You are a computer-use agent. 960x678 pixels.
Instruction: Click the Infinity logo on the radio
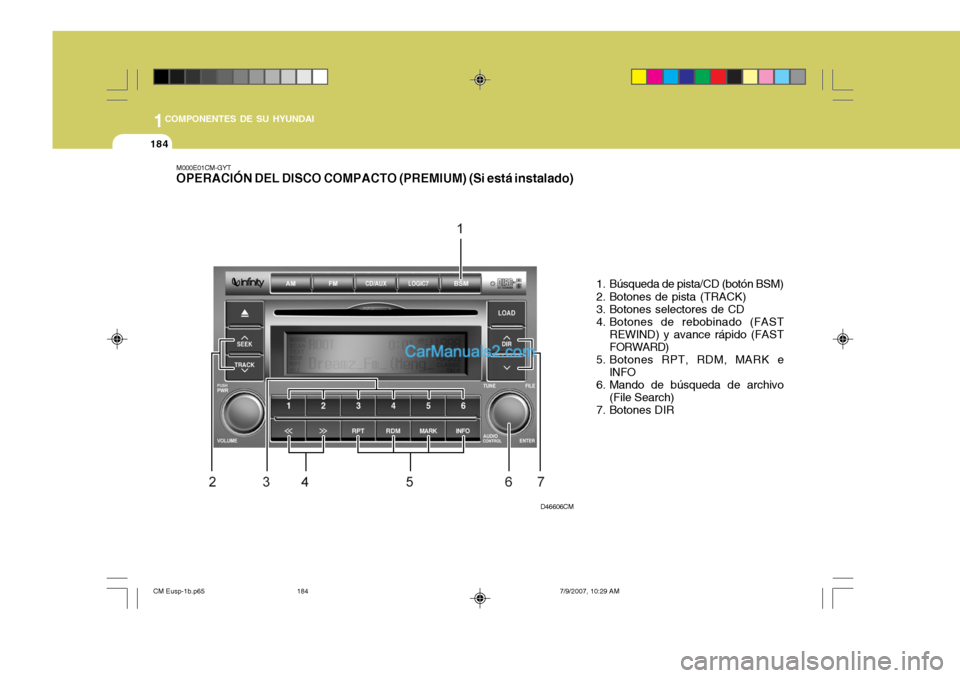point(248,282)
